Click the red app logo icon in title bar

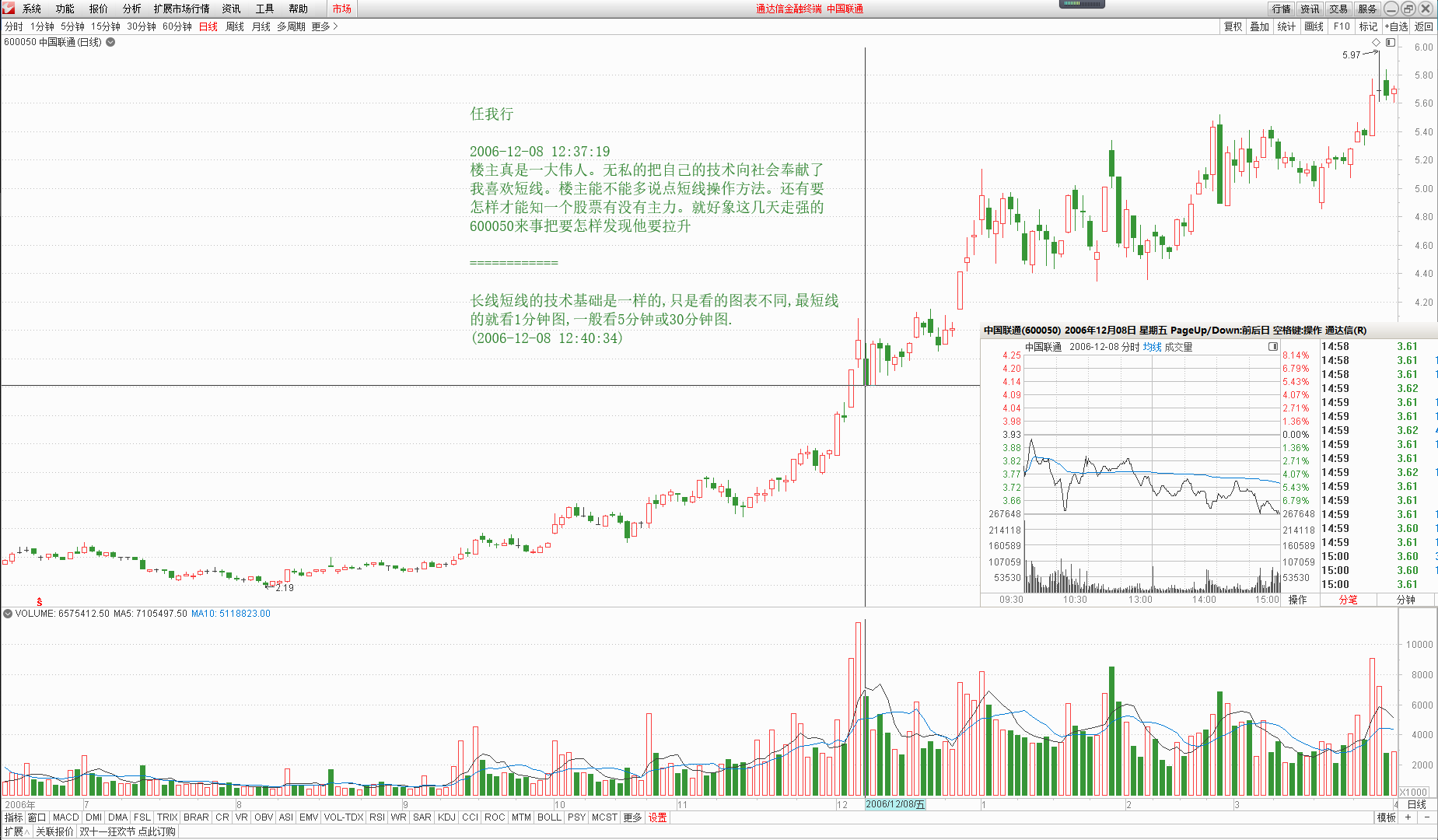click(9, 9)
